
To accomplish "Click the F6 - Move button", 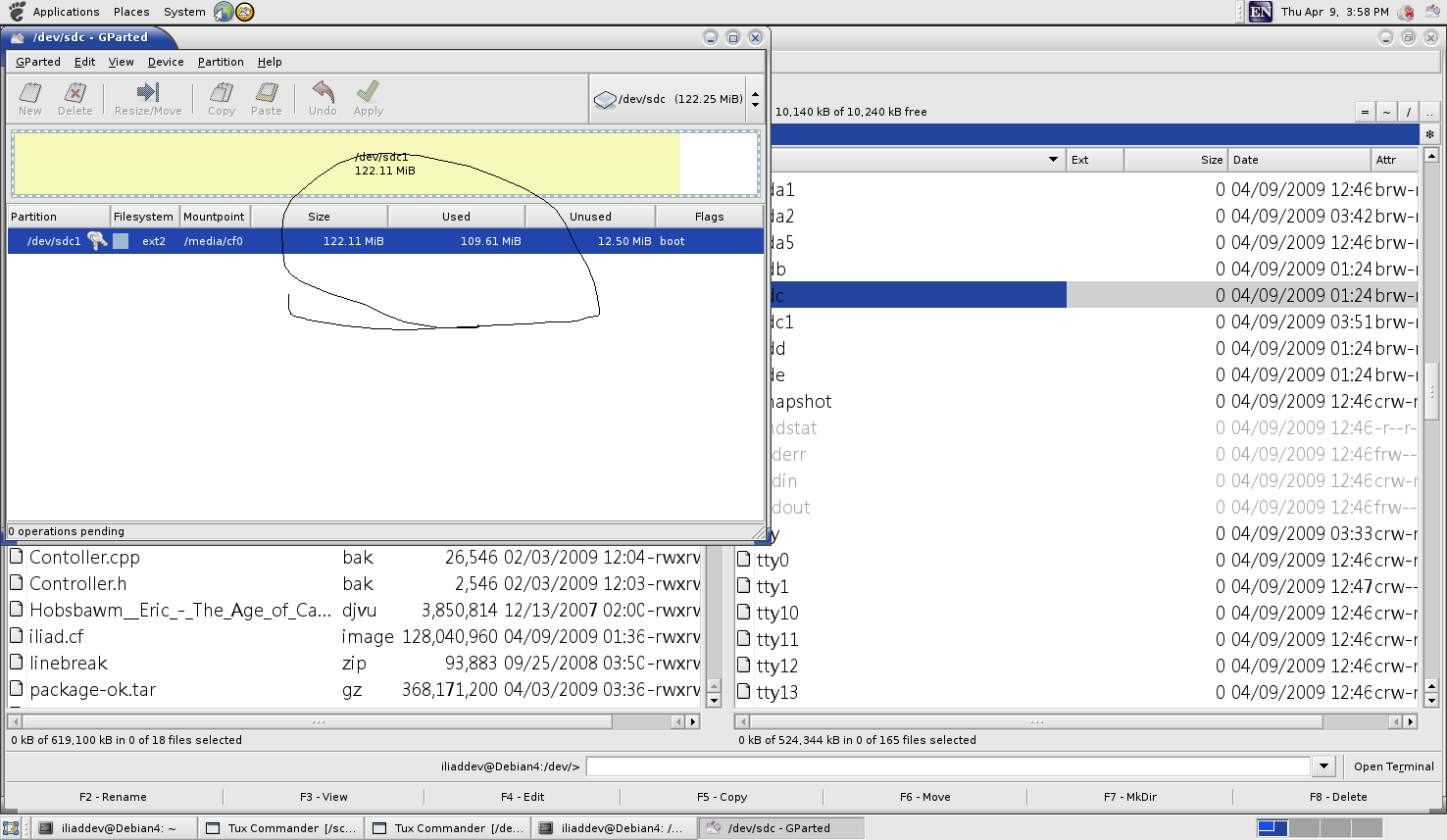I will point(925,797).
